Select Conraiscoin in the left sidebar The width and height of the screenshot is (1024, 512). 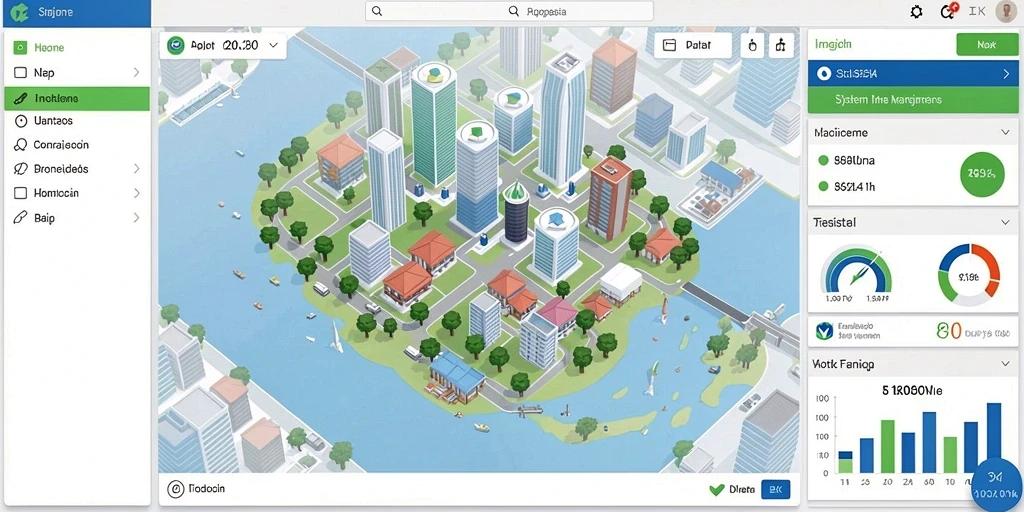[x=77, y=145]
